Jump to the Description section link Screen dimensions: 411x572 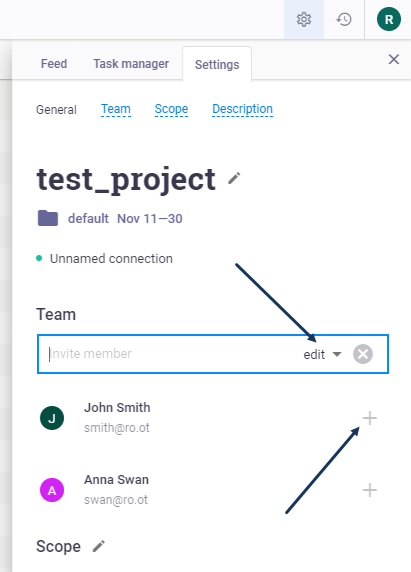[243, 109]
